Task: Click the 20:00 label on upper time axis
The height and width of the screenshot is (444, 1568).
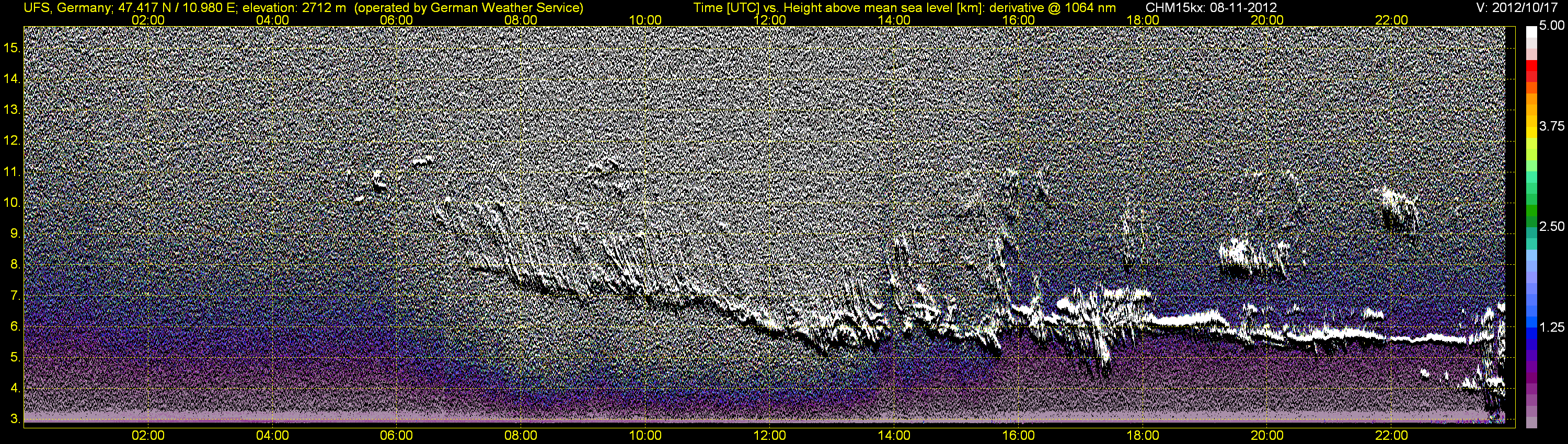Action: coord(1267,19)
